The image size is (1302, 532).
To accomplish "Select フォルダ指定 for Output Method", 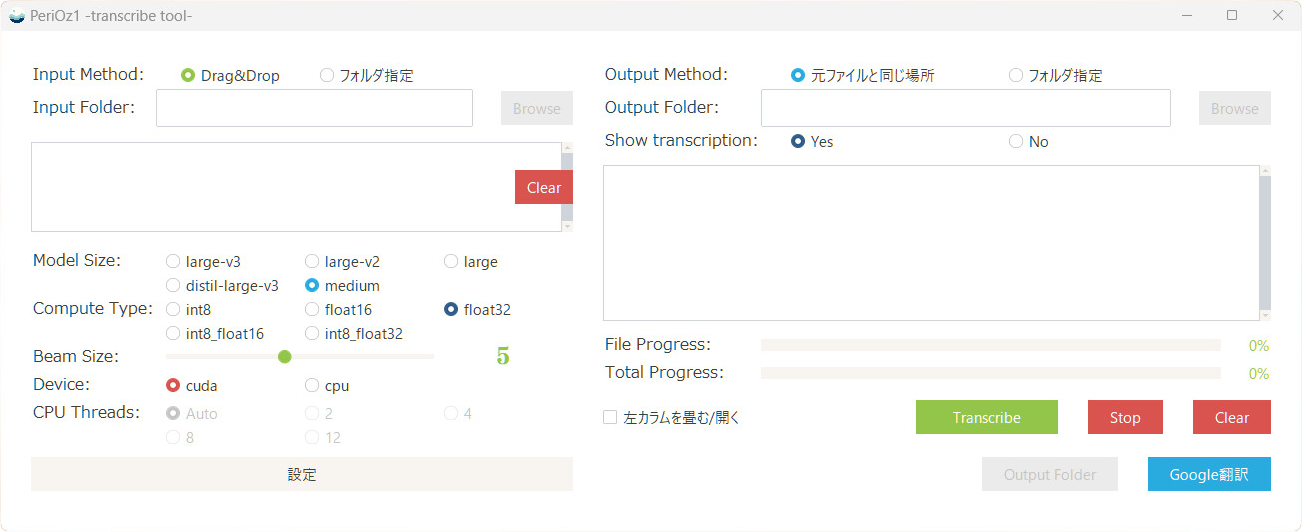I will pyautogui.click(x=1016, y=76).
